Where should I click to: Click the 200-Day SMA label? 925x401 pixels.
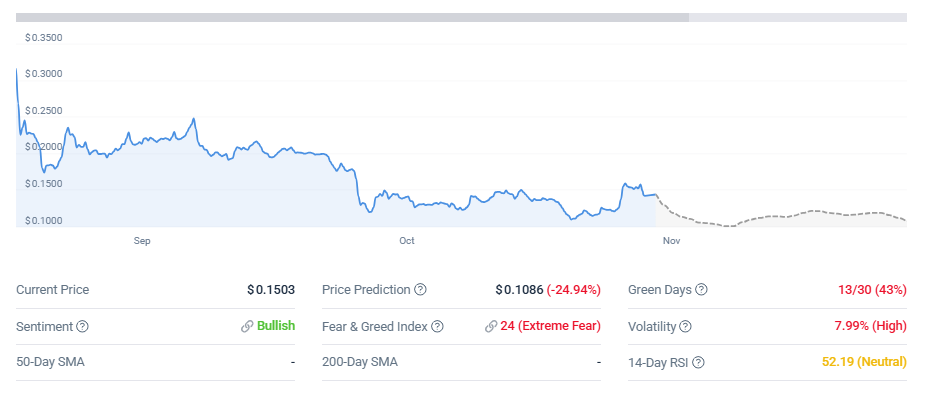360,362
